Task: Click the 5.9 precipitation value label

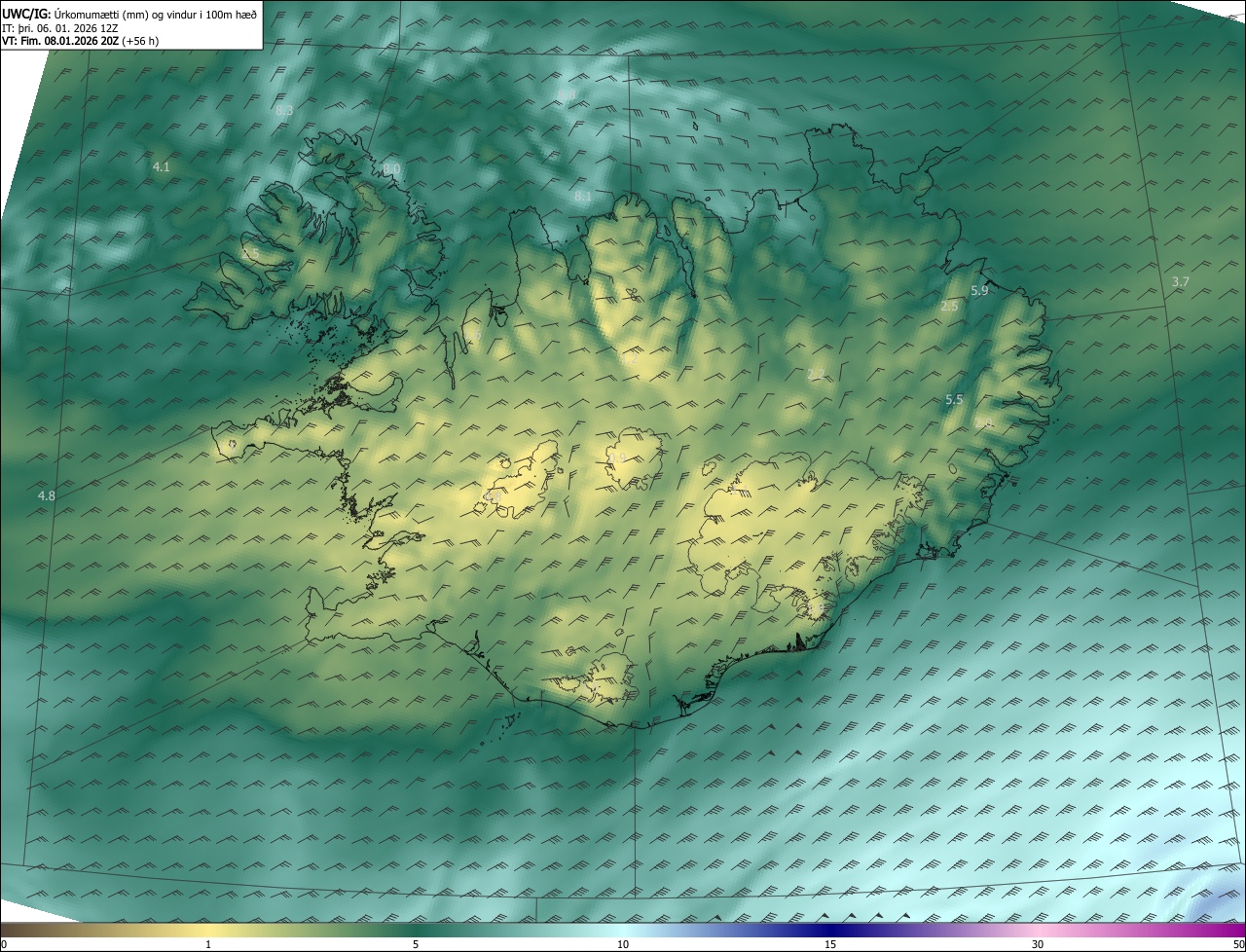Action: point(980,291)
